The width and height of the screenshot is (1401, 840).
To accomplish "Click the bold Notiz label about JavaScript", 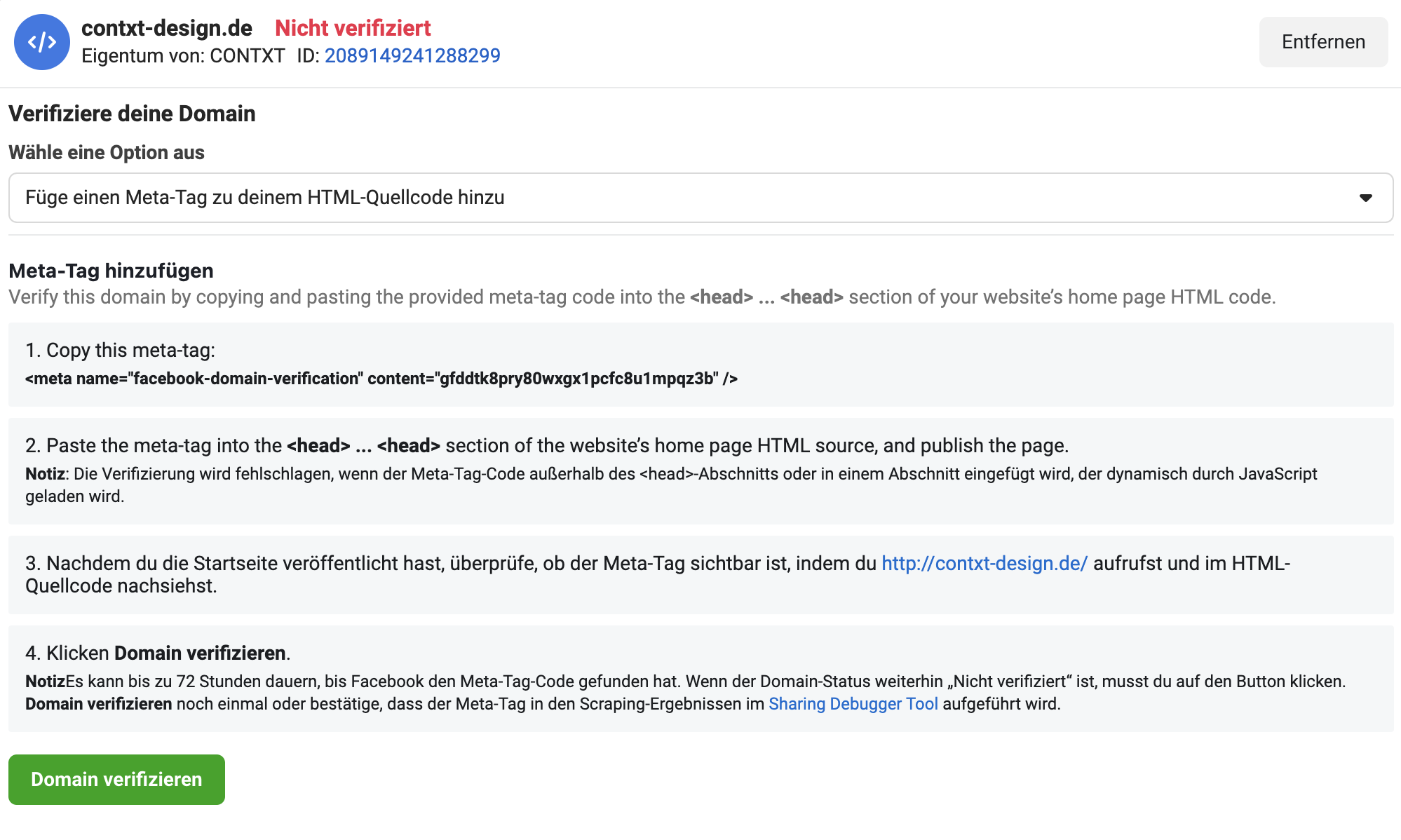I will tap(45, 474).
